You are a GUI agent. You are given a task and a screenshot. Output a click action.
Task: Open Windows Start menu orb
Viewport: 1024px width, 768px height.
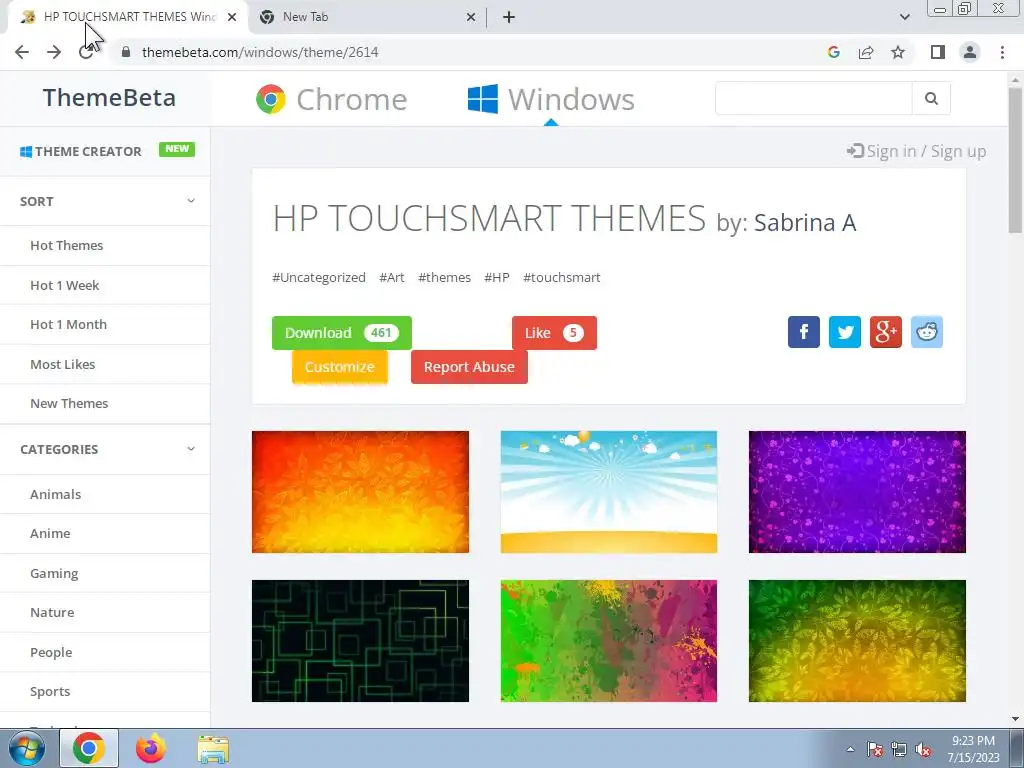point(26,749)
